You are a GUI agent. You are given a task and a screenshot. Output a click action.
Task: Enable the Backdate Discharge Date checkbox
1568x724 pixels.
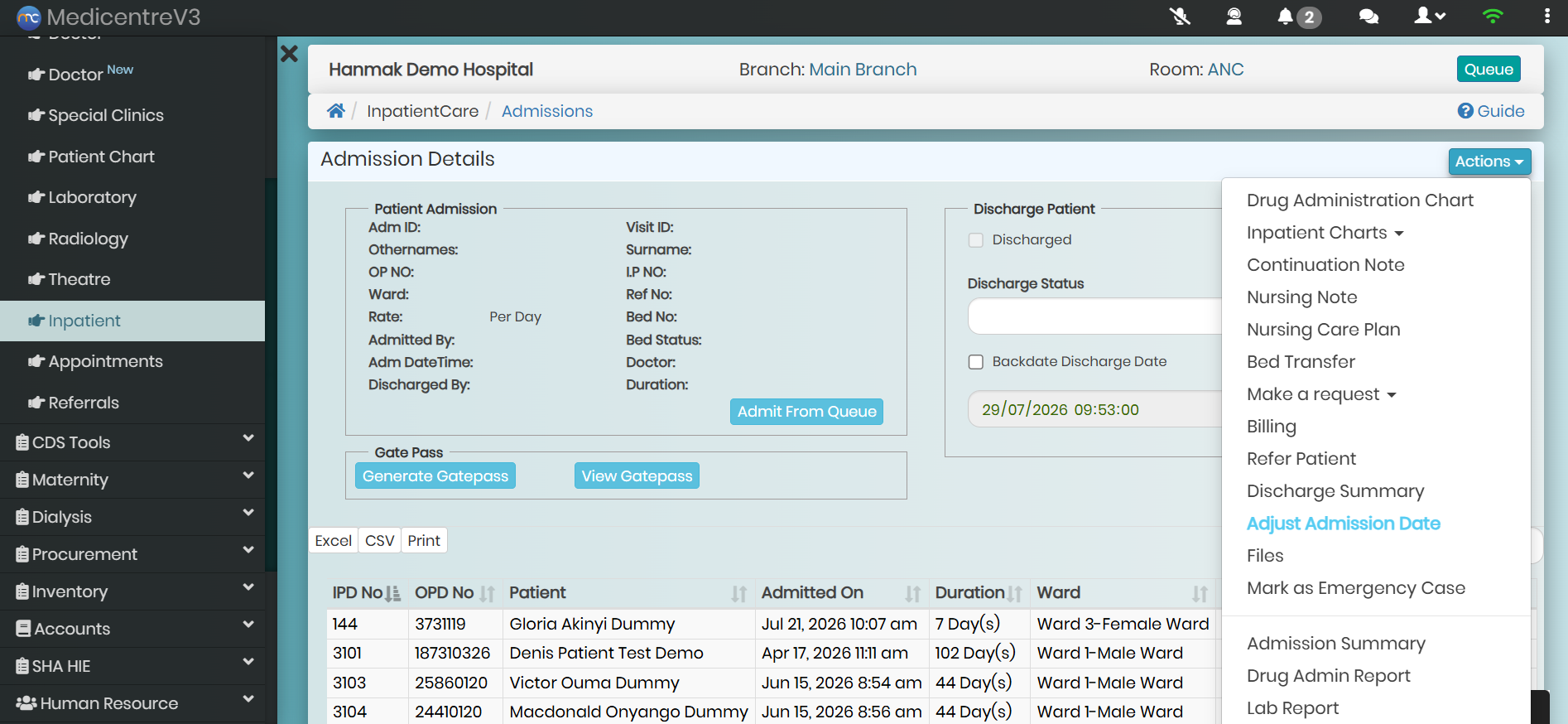(976, 362)
